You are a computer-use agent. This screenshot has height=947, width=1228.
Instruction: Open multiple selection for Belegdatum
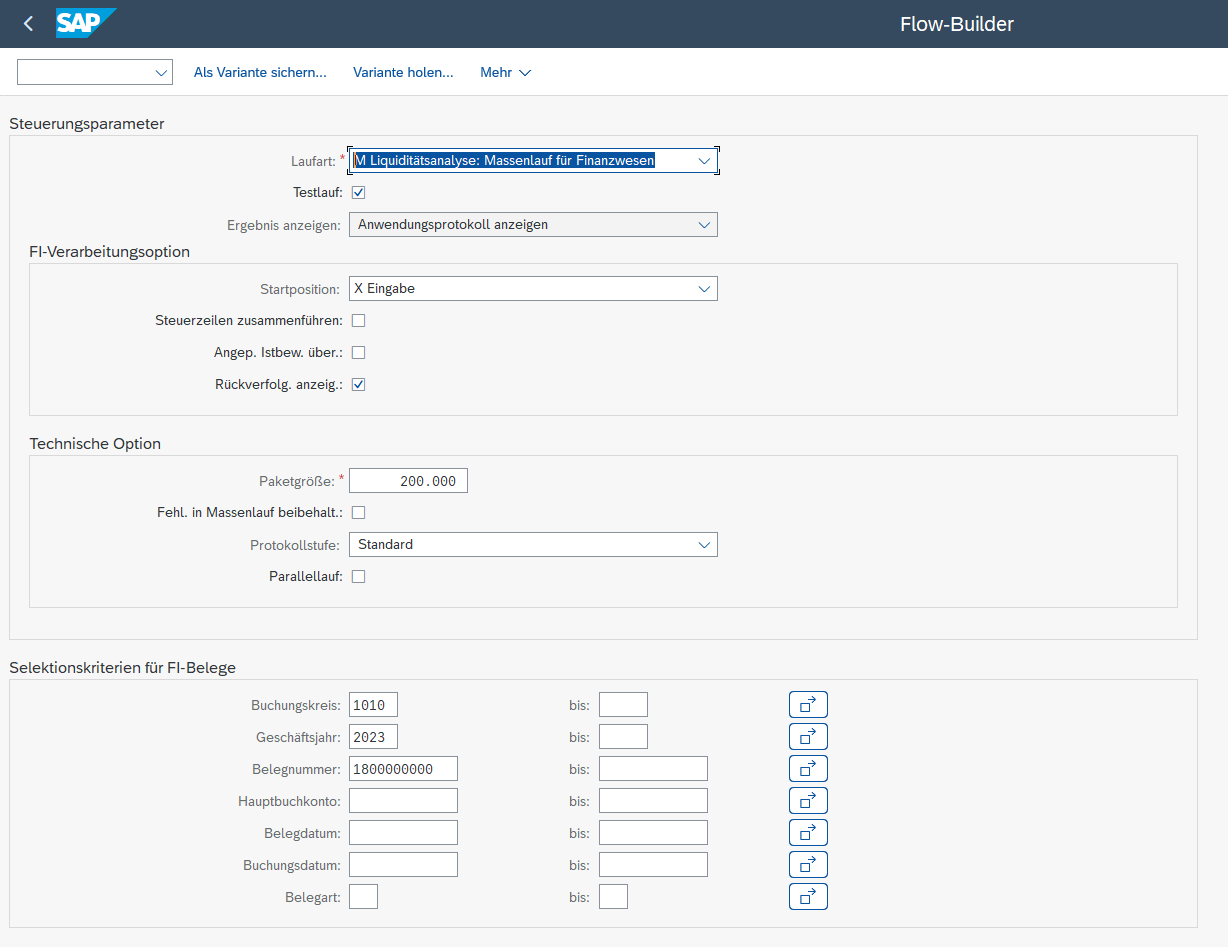click(808, 833)
